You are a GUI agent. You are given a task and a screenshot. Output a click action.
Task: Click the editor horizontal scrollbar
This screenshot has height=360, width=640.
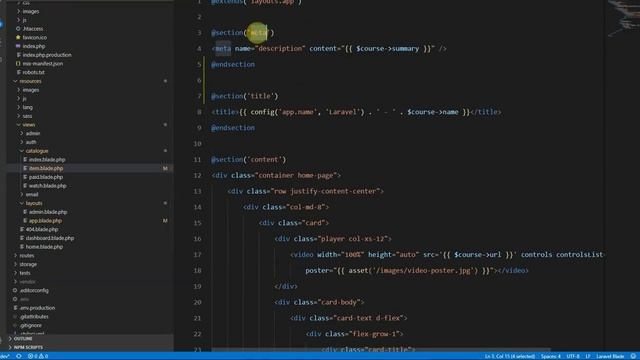tap(380, 350)
